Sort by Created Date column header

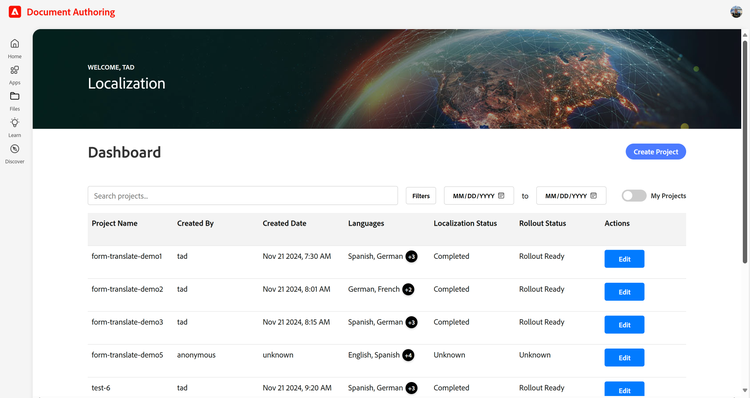(x=284, y=223)
